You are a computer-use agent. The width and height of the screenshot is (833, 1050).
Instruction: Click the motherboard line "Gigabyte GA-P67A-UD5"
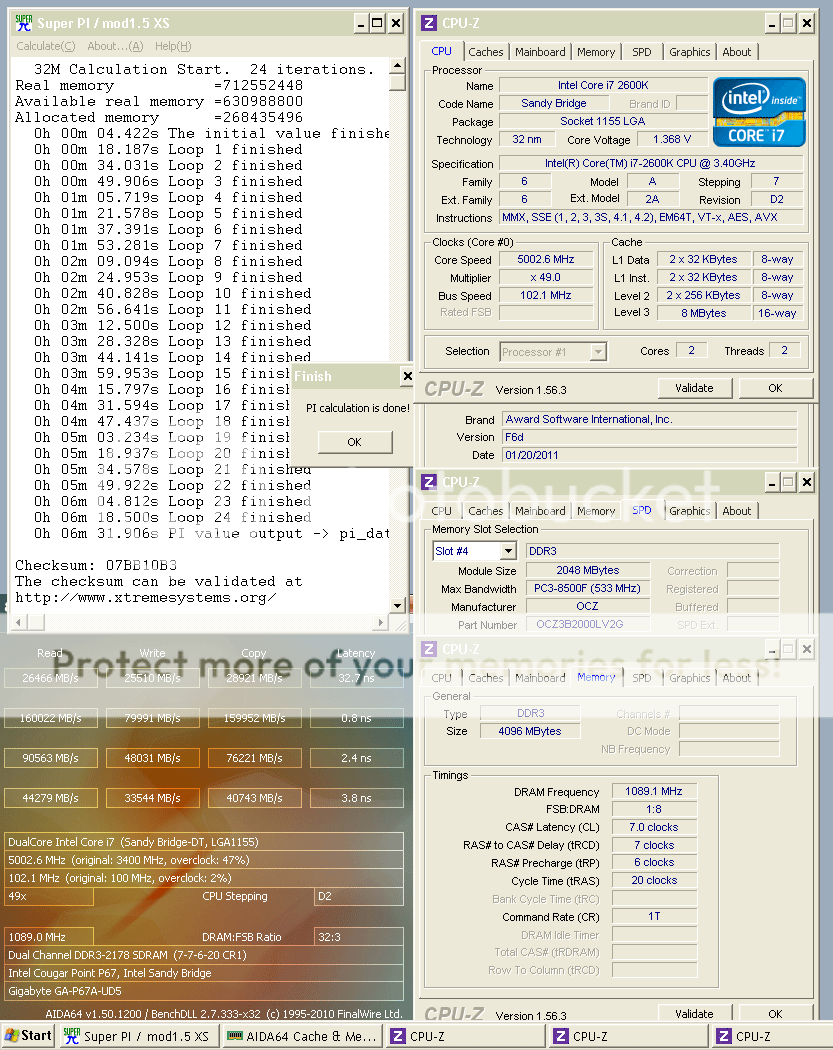point(204,991)
